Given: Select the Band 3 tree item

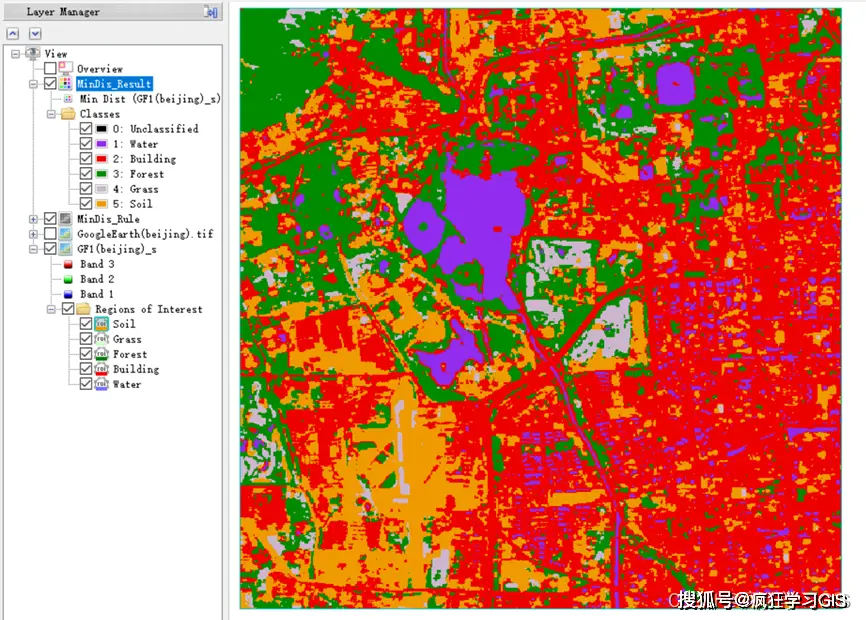Looking at the screenshot, I should (97, 264).
